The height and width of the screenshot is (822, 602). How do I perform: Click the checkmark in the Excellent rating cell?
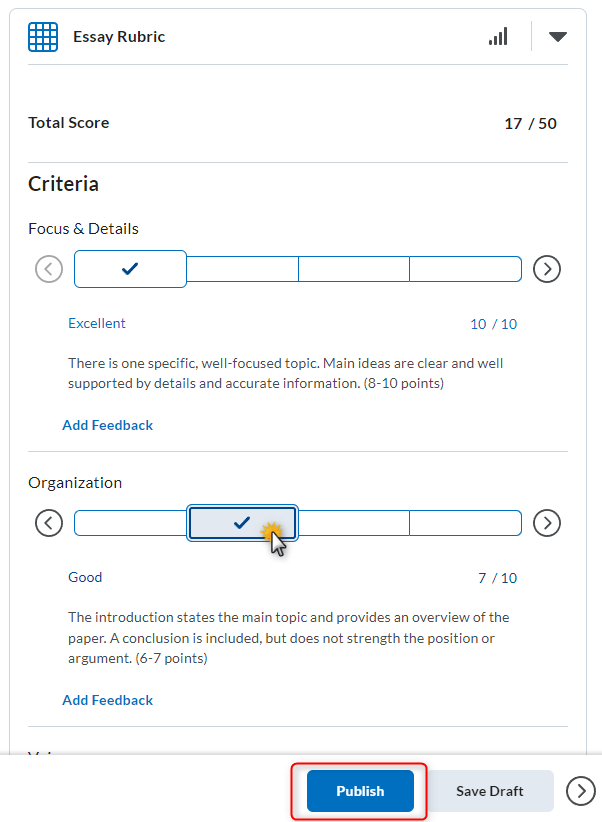point(129,268)
